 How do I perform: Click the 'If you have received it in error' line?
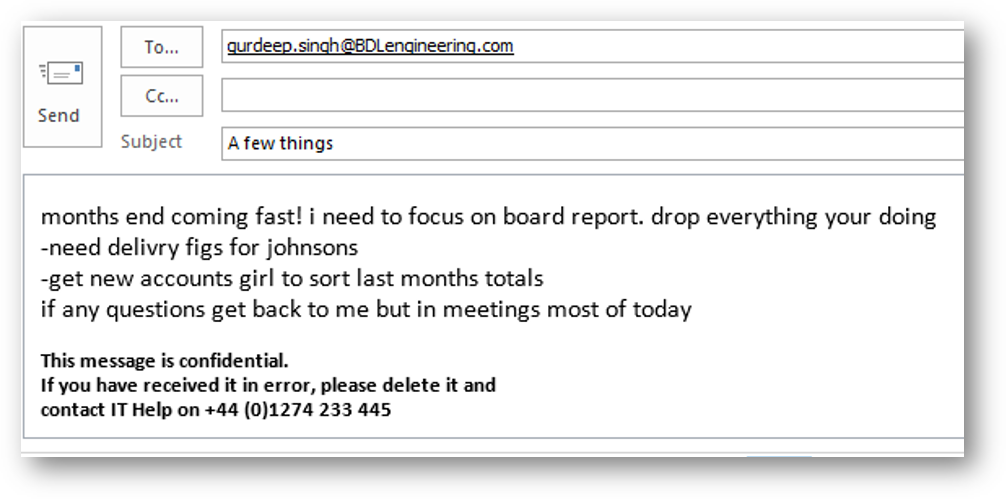coord(268,385)
